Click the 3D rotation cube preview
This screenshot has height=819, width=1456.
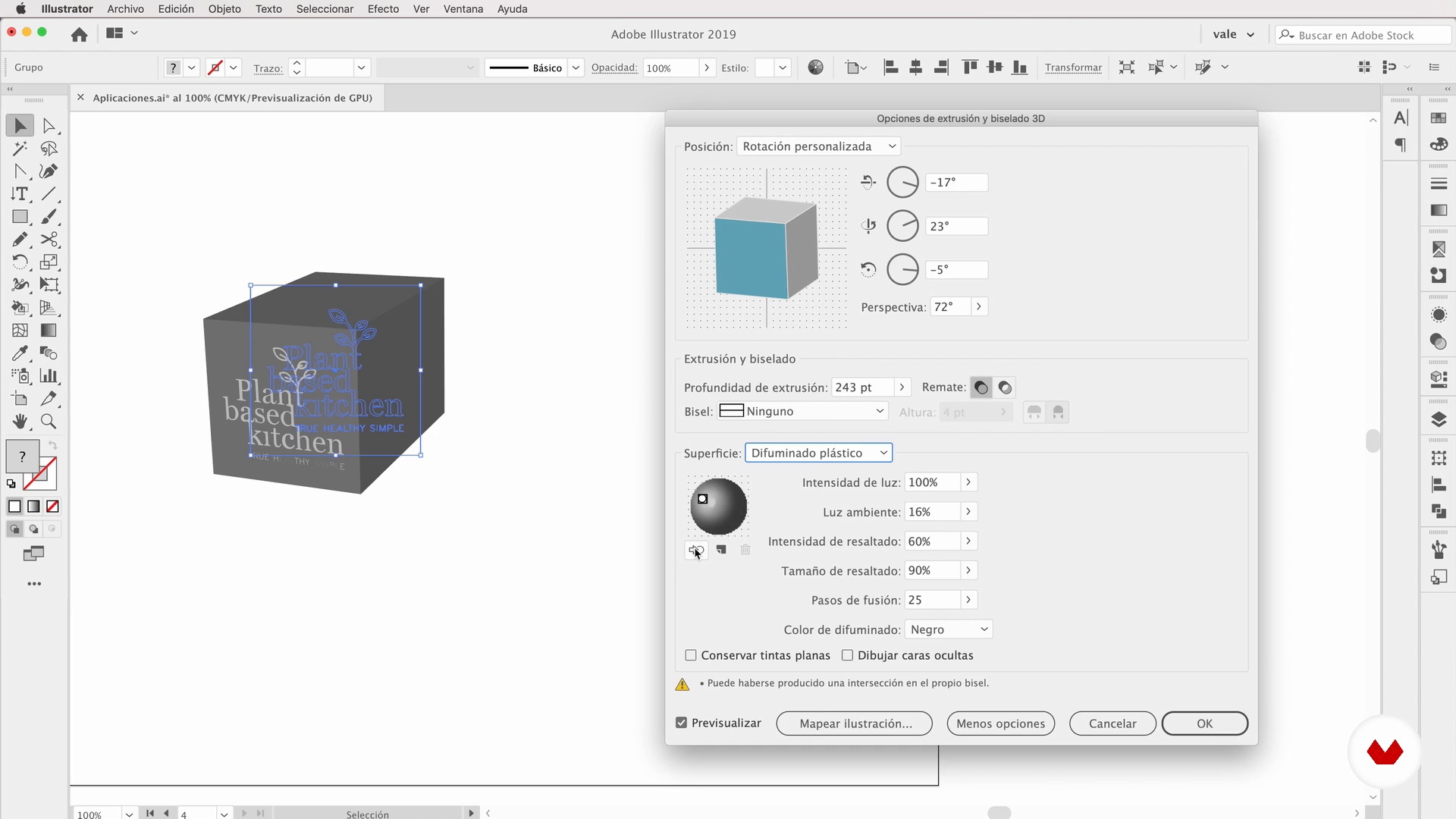(x=766, y=248)
